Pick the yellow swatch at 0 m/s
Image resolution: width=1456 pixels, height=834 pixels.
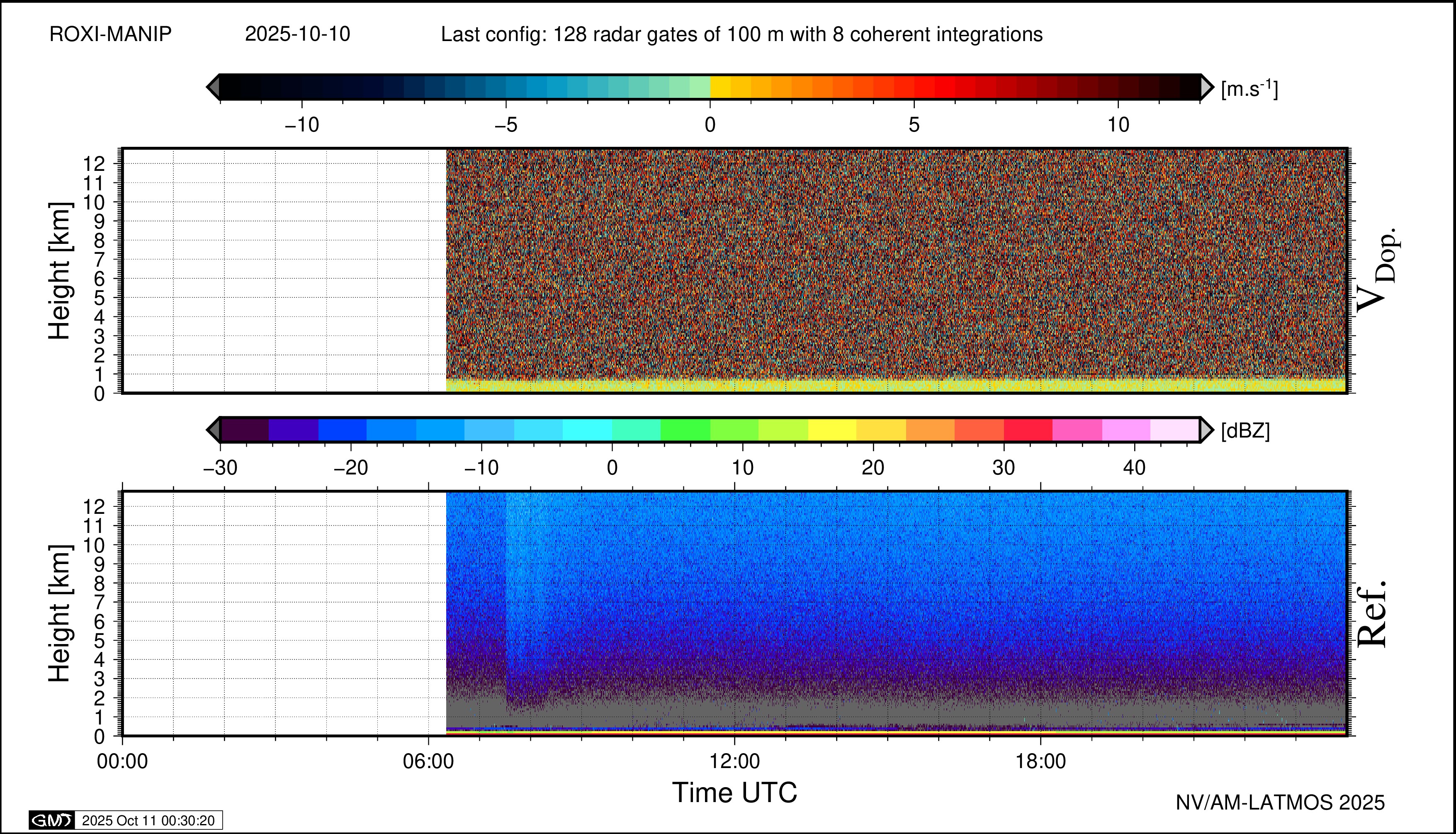[x=721, y=87]
